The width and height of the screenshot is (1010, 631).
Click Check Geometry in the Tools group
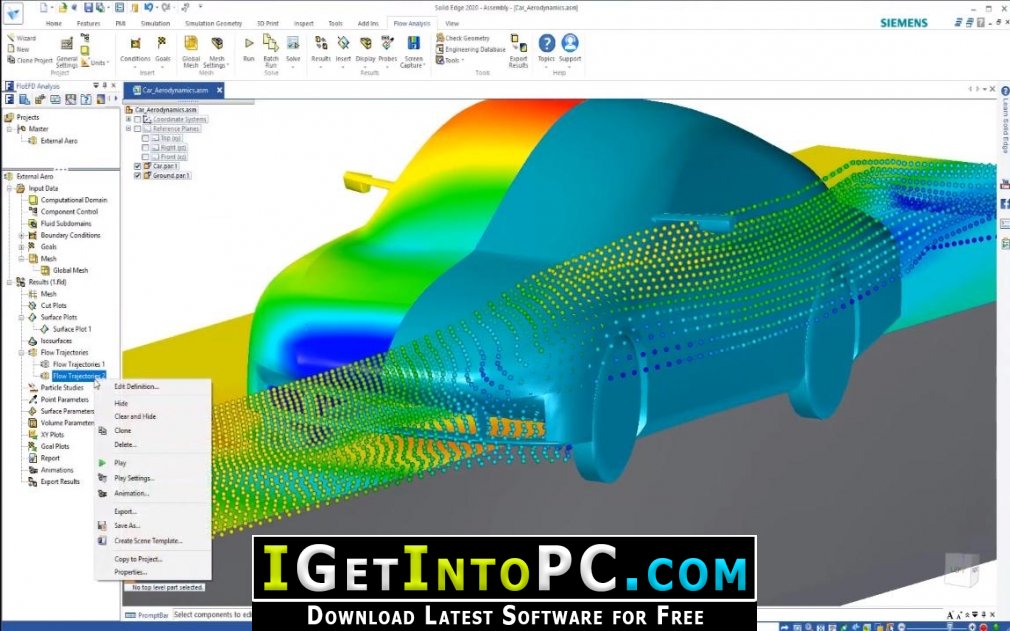pyautogui.click(x=463, y=38)
